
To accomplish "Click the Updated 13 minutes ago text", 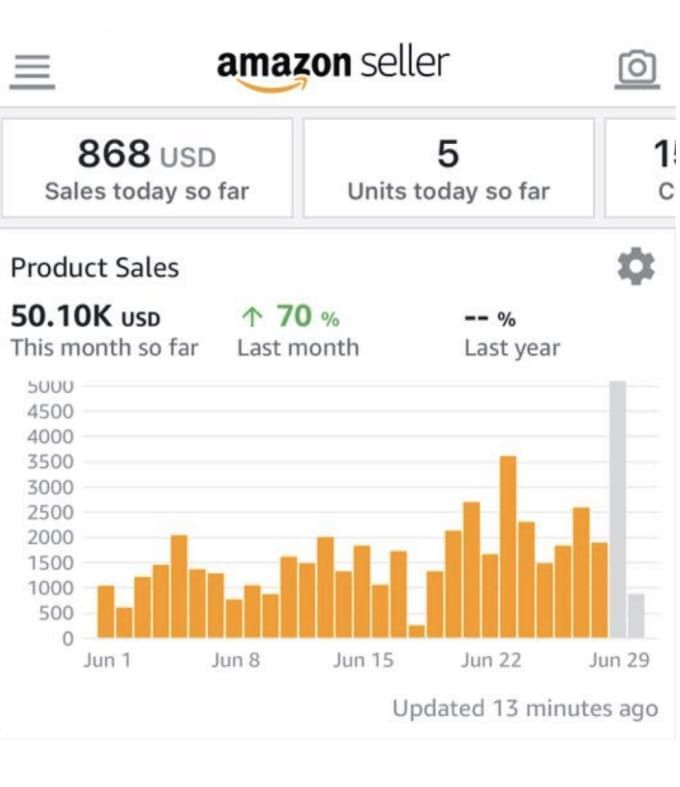I will (x=524, y=709).
